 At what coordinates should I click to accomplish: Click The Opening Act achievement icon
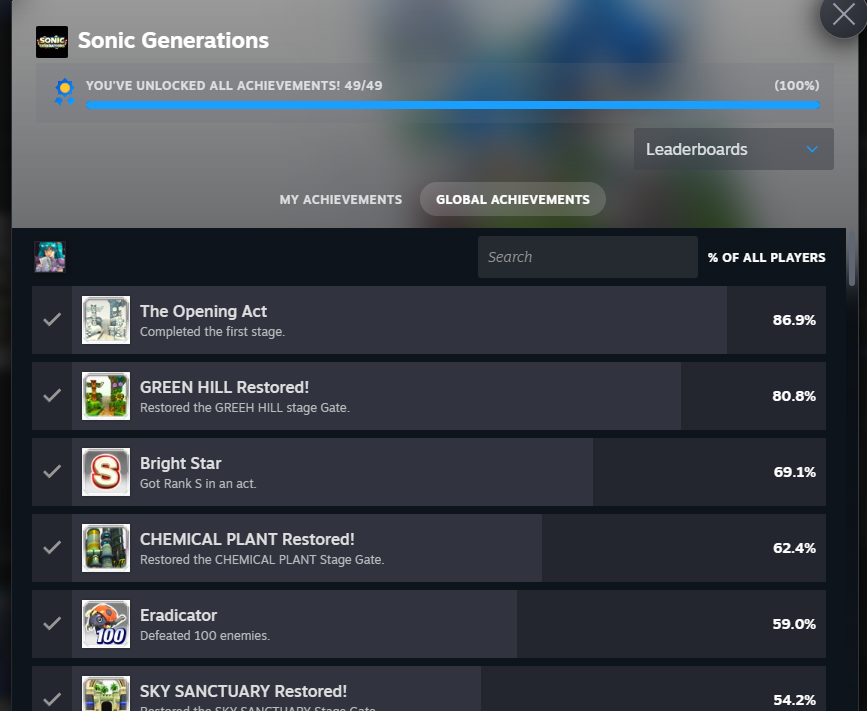point(106,320)
